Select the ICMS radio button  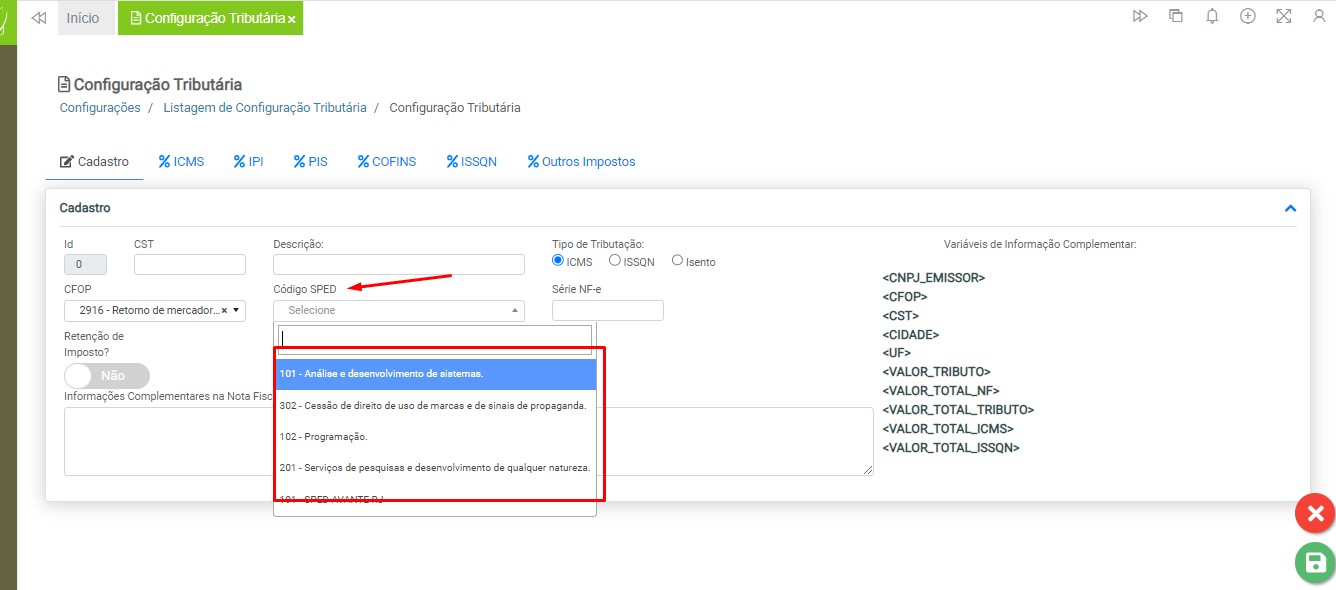coord(559,261)
